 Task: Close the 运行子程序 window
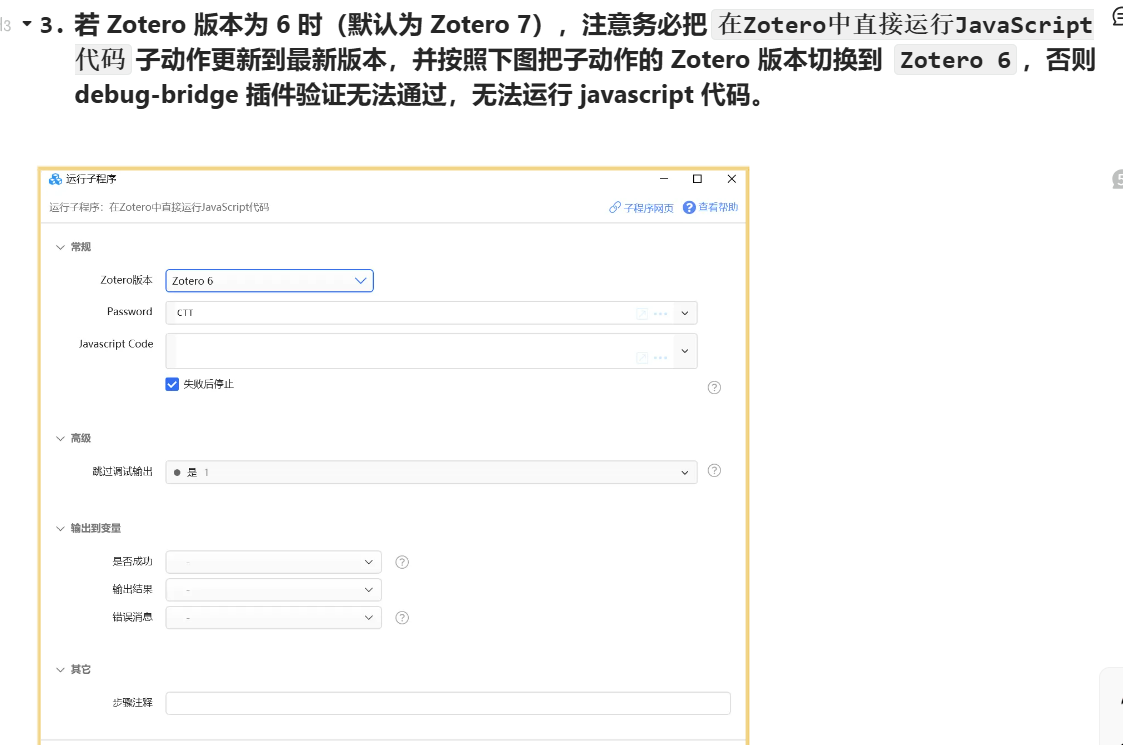point(731,178)
